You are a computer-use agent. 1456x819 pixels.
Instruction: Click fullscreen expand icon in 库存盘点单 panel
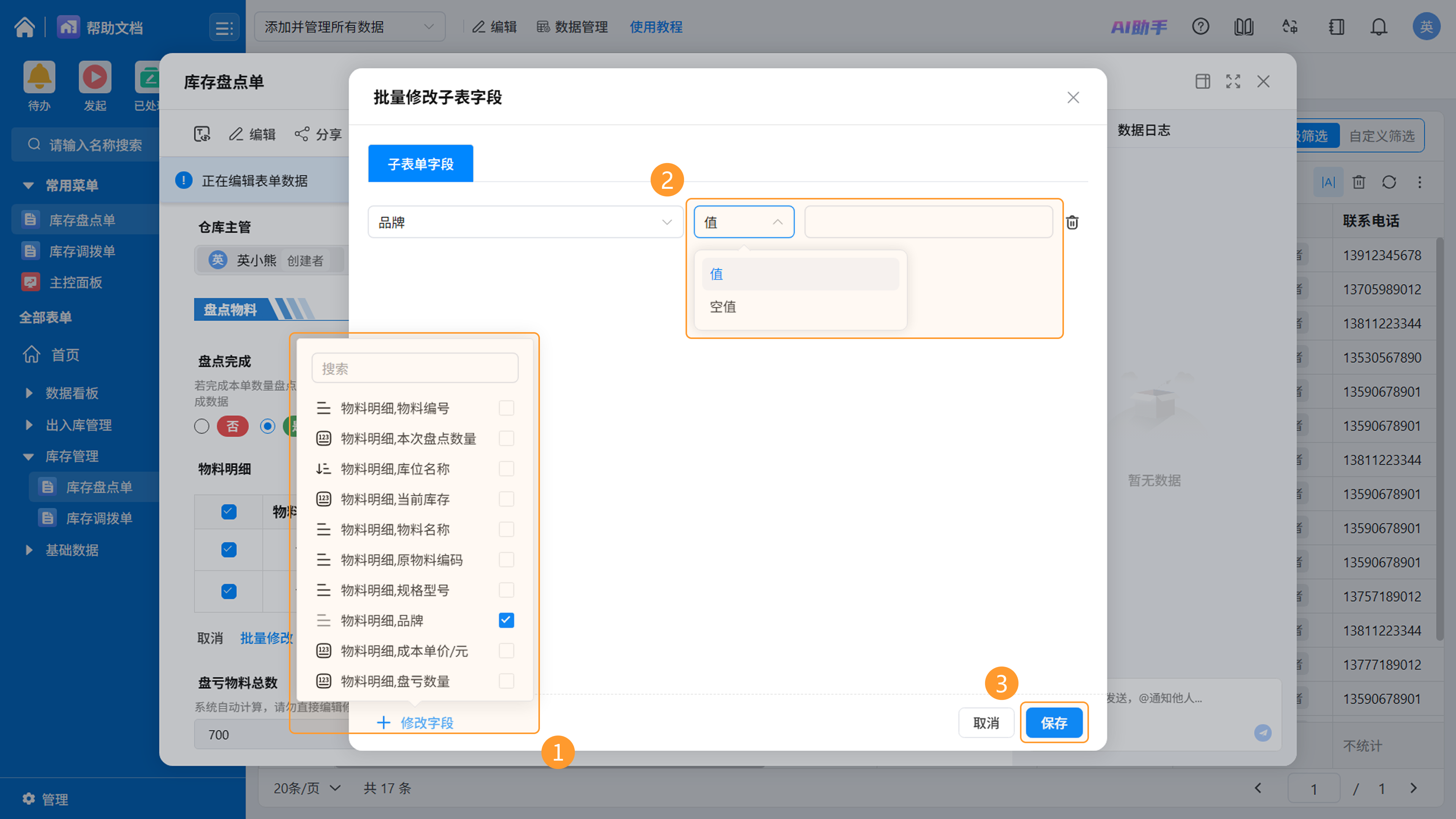pyautogui.click(x=1233, y=82)
